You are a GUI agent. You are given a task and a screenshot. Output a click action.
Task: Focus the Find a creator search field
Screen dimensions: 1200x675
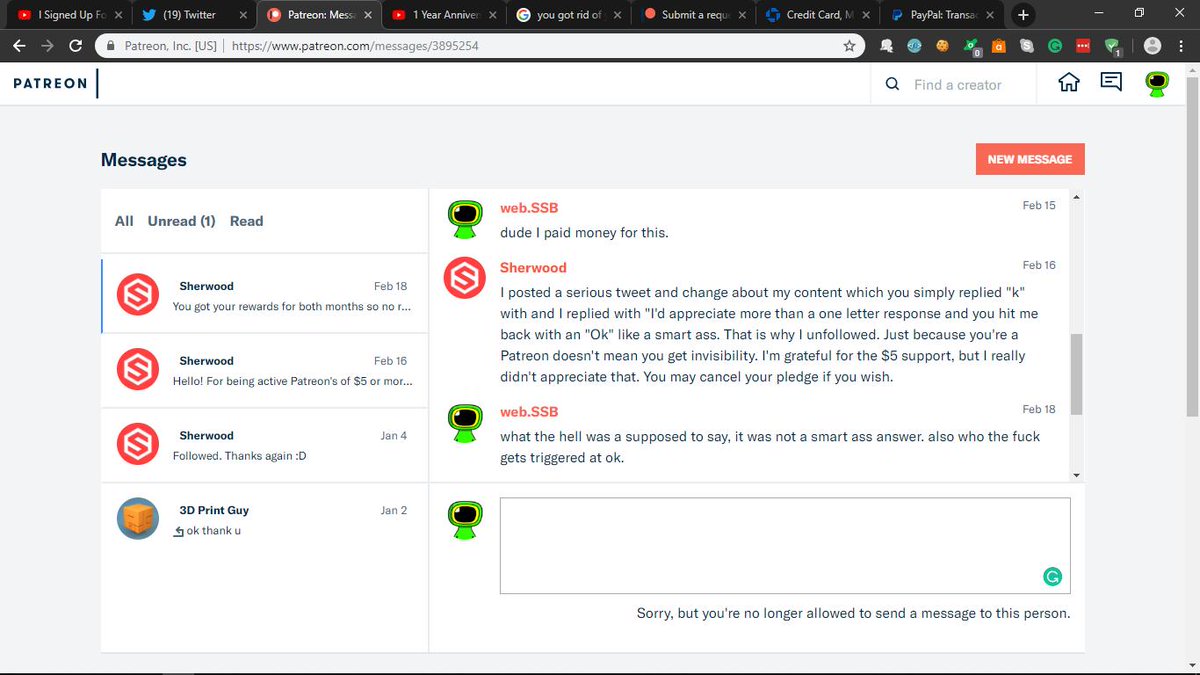[x=957, y=85]
